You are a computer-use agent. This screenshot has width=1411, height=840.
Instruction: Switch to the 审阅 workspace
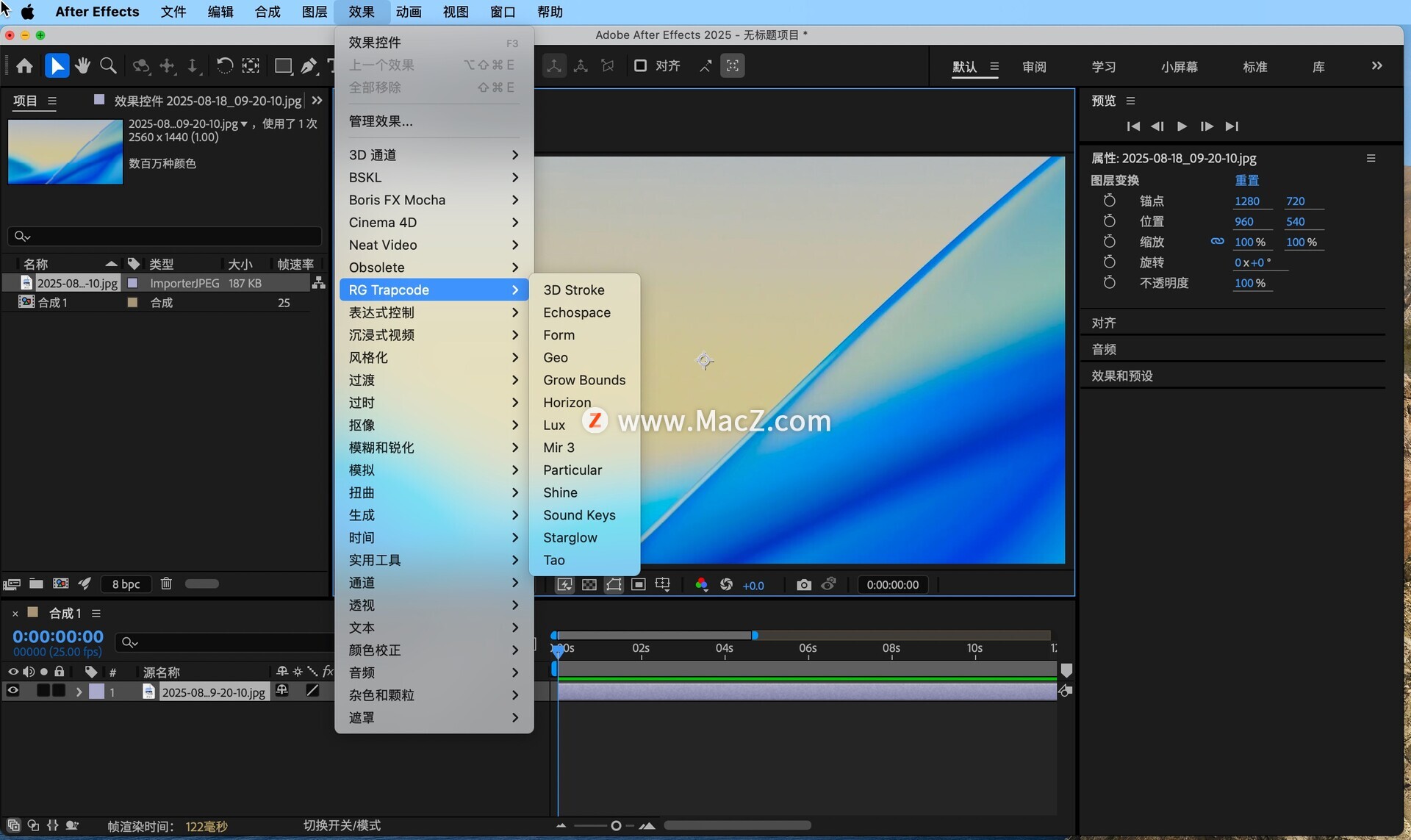tap(1034, 67)
